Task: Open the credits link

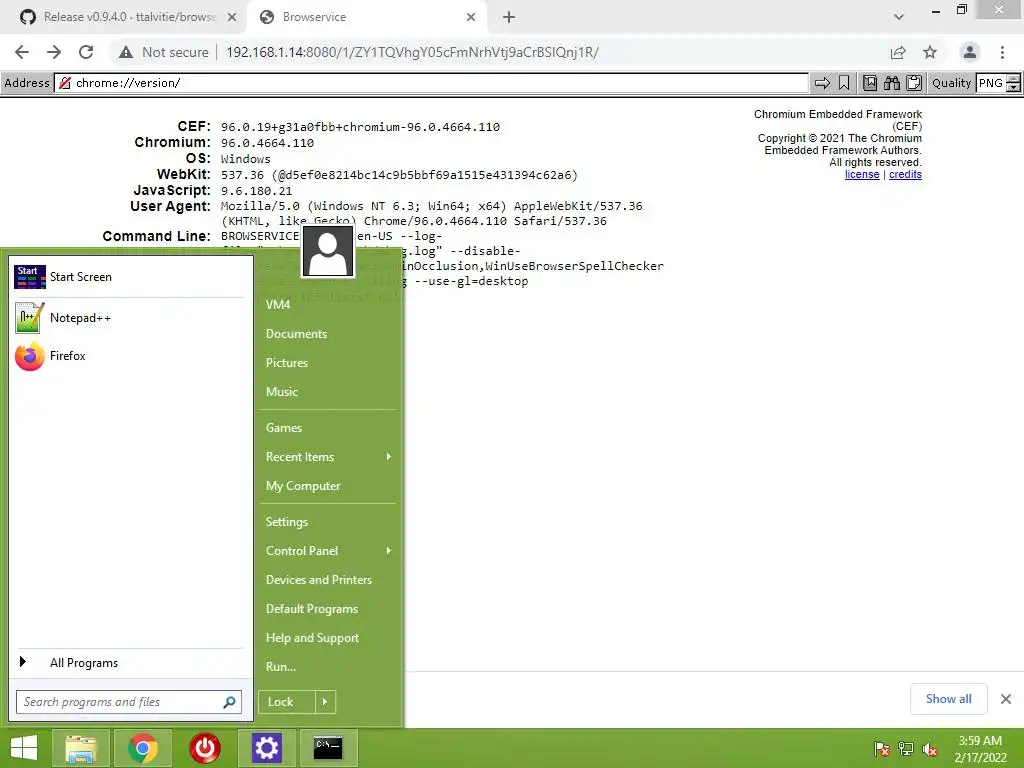Action: [905, 174]
